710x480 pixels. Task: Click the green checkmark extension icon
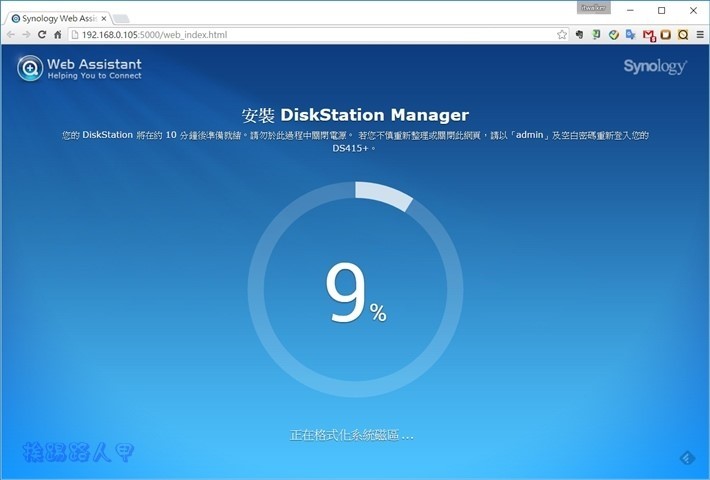[613, 34]
